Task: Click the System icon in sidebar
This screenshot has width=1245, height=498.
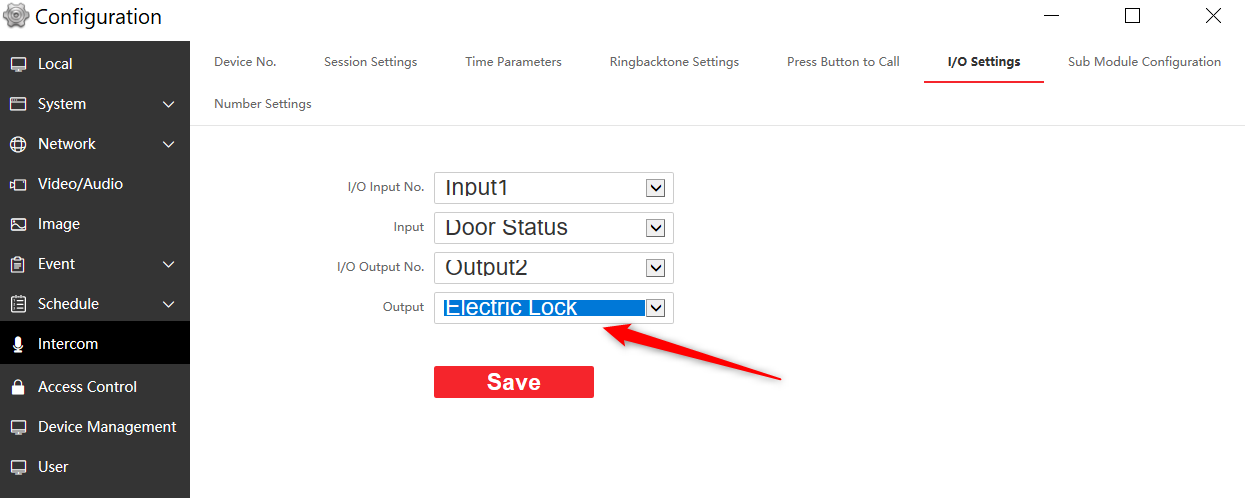Action: pyautogui.click(x=18, y=104)
